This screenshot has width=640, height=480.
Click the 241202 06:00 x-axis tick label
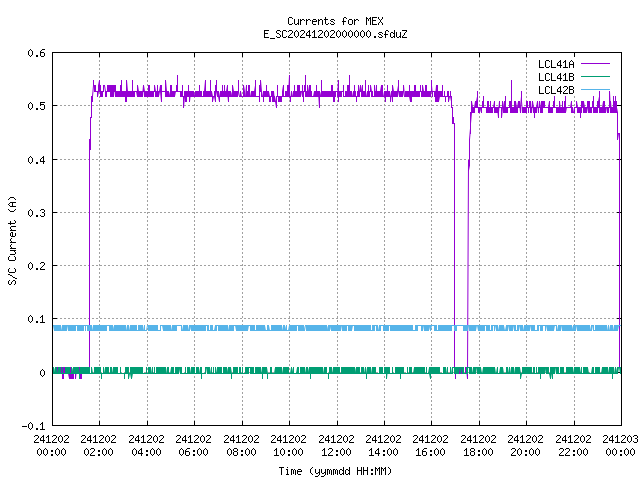pos(193,446)
